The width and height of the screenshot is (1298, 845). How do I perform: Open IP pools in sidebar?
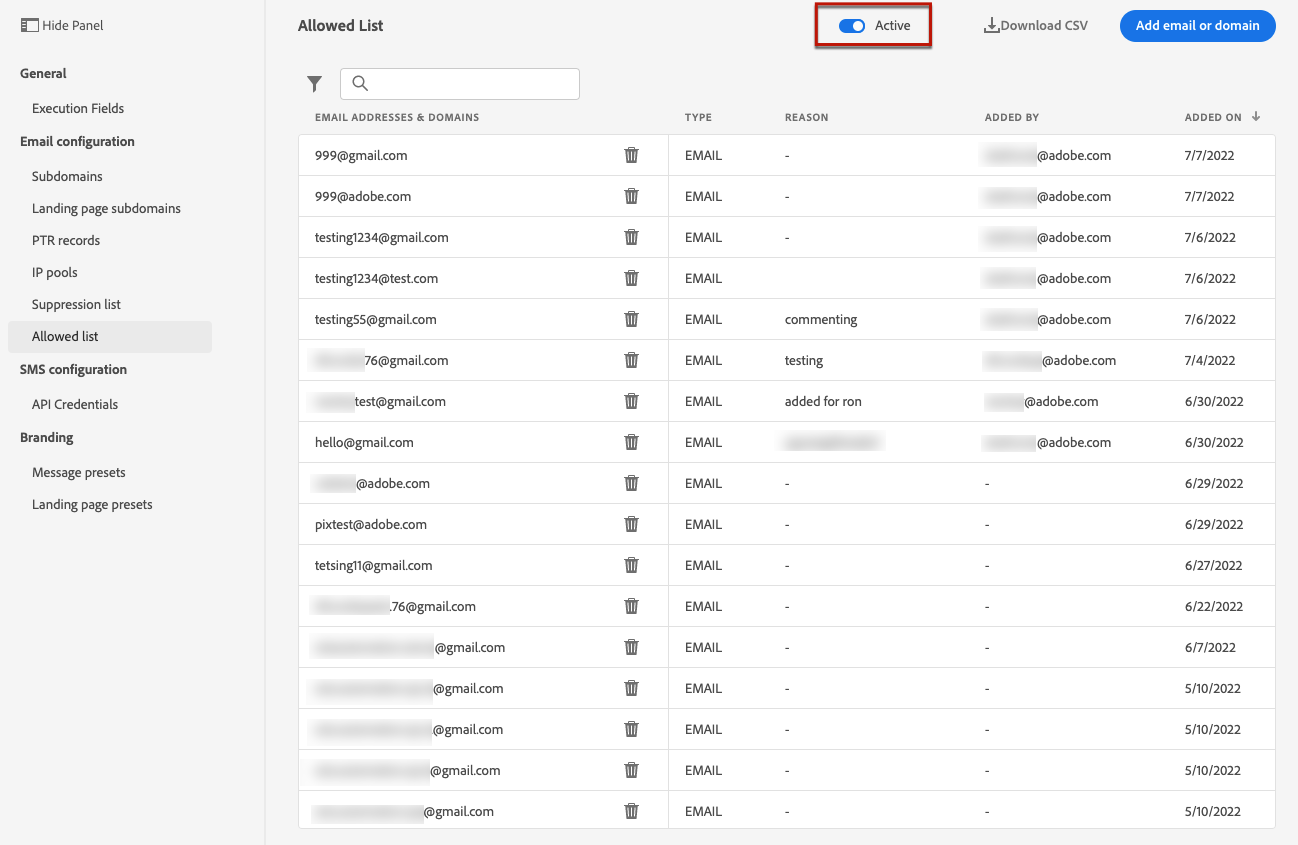tap(55, 272)
